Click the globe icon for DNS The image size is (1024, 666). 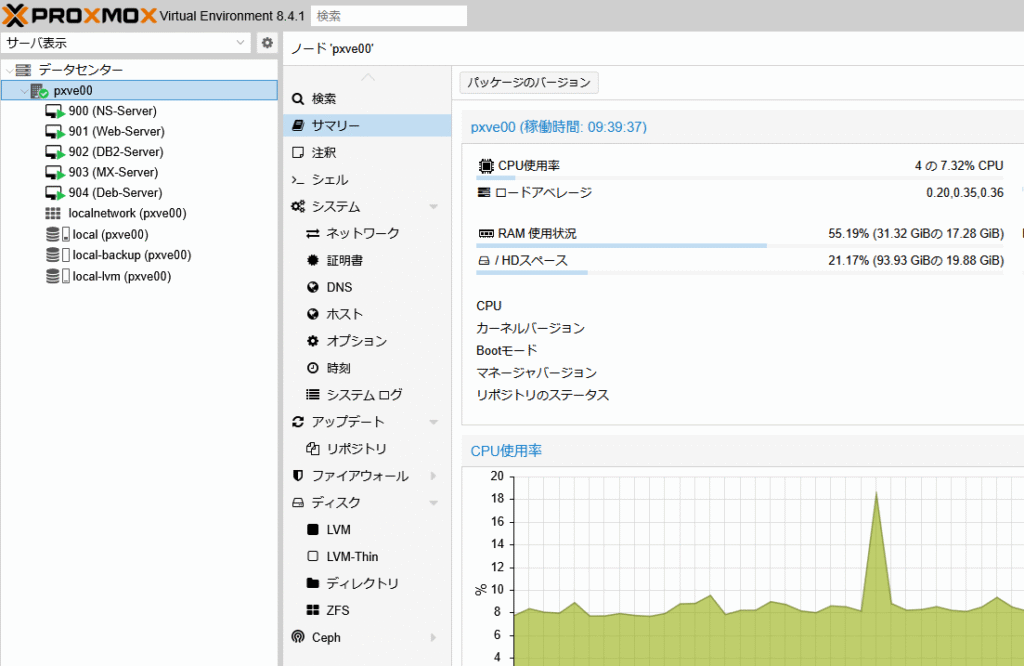[313, 287]
